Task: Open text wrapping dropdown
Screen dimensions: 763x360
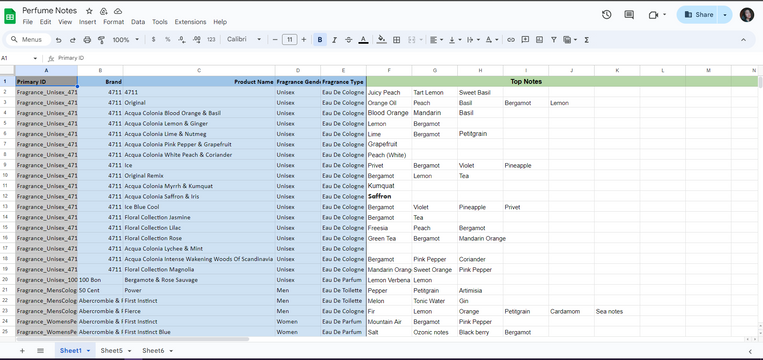Action: pos(473,40)
